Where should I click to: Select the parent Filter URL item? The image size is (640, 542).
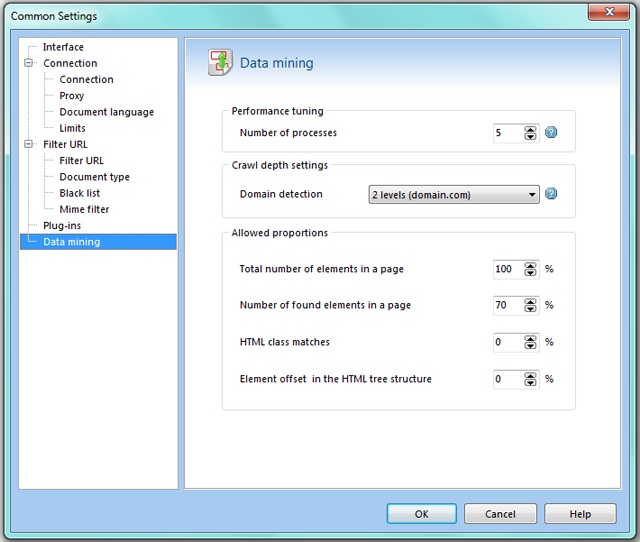pos(65,144)
